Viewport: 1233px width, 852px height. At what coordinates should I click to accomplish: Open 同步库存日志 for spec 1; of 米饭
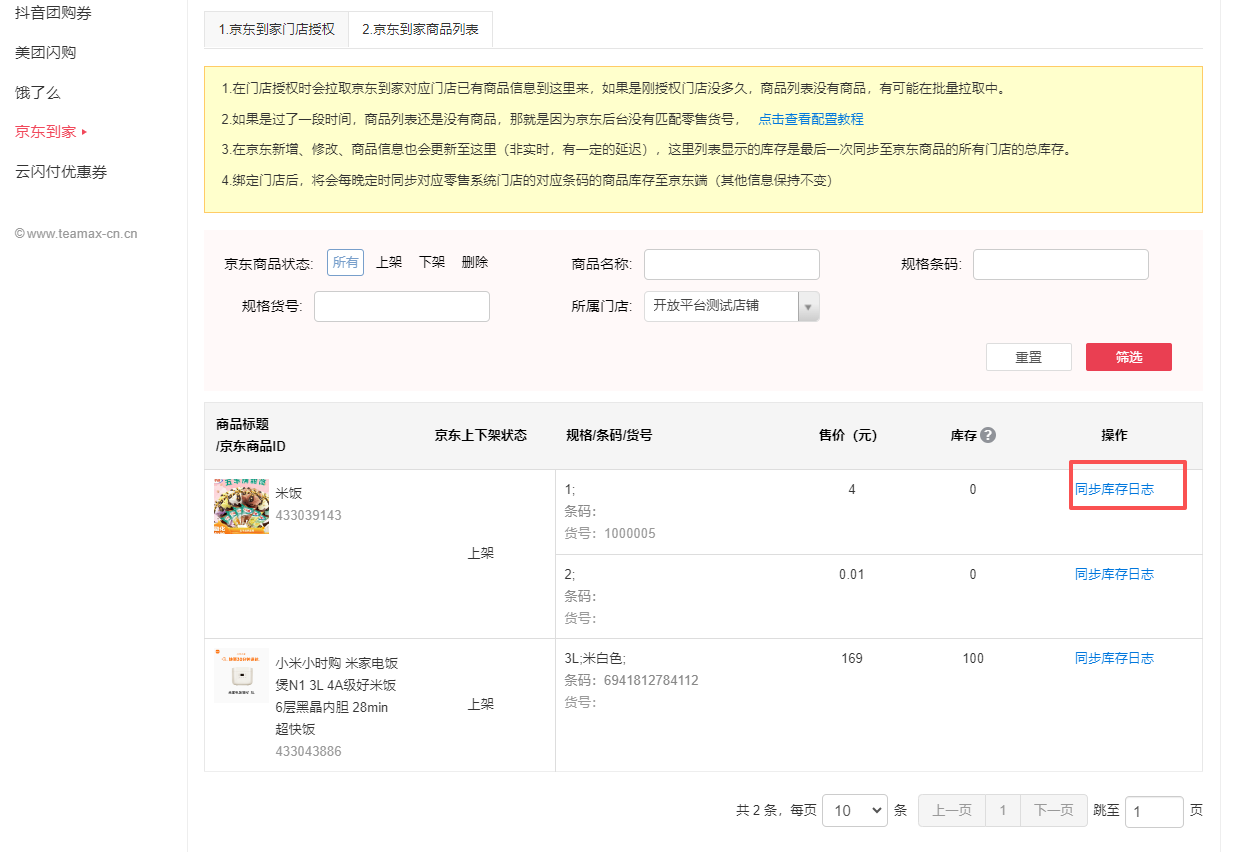coord(1114,489)
